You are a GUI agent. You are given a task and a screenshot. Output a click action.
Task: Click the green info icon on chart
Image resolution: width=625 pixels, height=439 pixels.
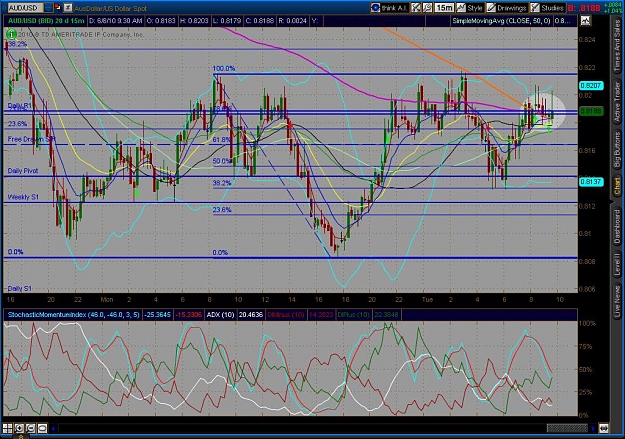point(11,34)
